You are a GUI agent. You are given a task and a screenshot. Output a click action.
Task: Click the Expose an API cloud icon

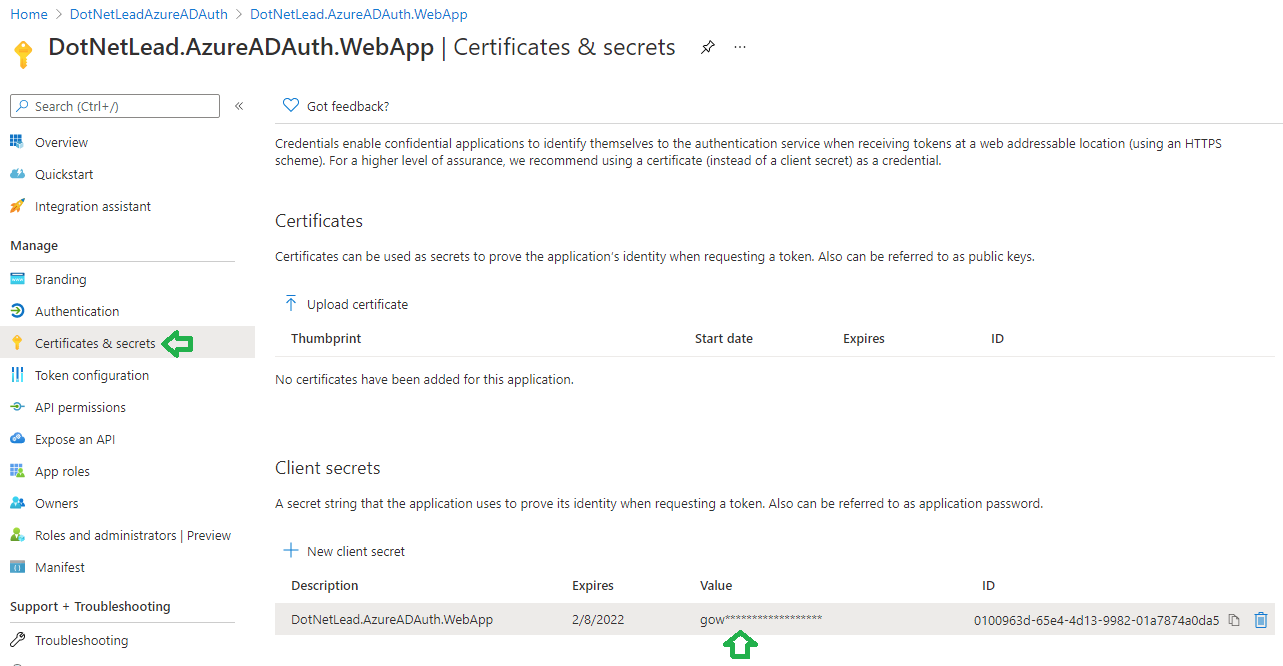(x=16, y=439)
